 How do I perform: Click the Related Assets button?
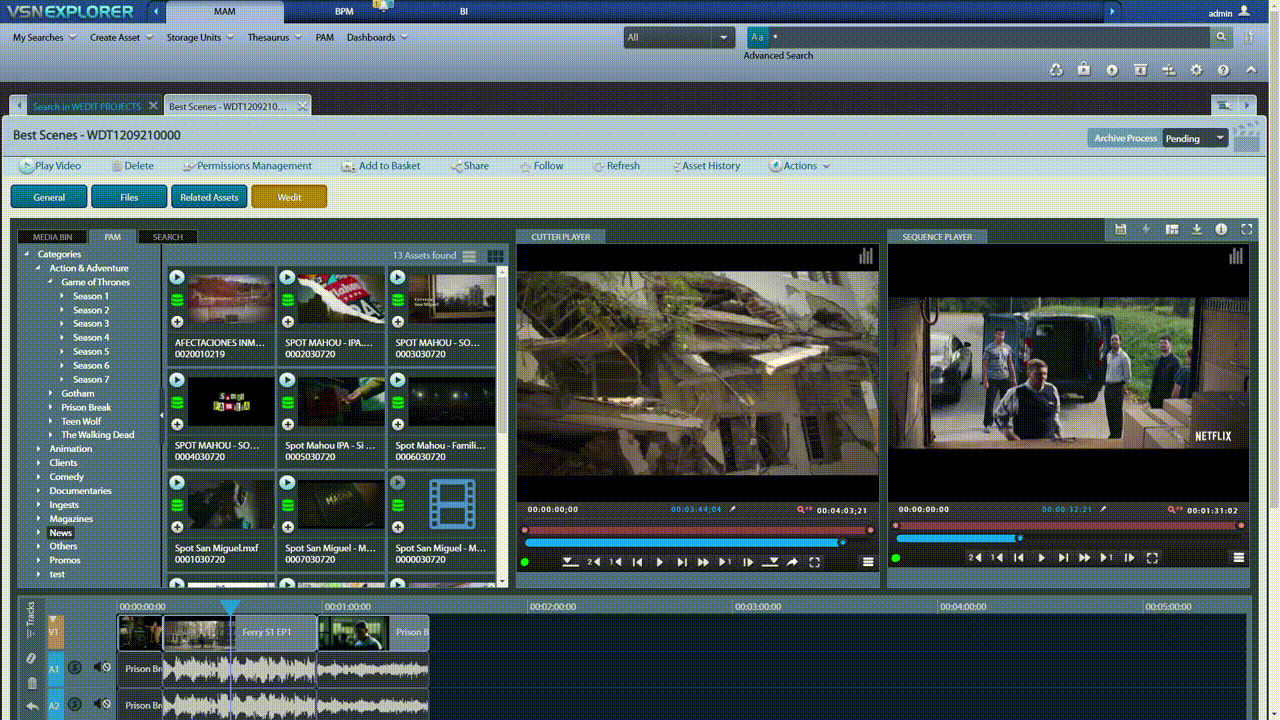coord(209,197)
